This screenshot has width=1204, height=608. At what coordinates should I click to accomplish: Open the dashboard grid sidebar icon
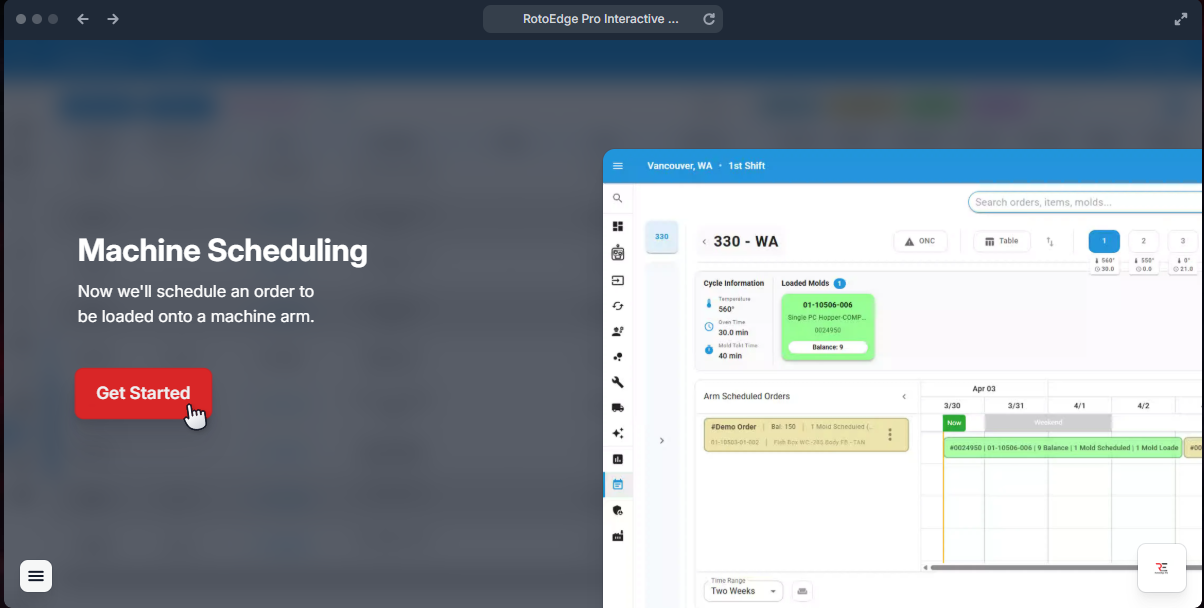[x=618, y=226]
